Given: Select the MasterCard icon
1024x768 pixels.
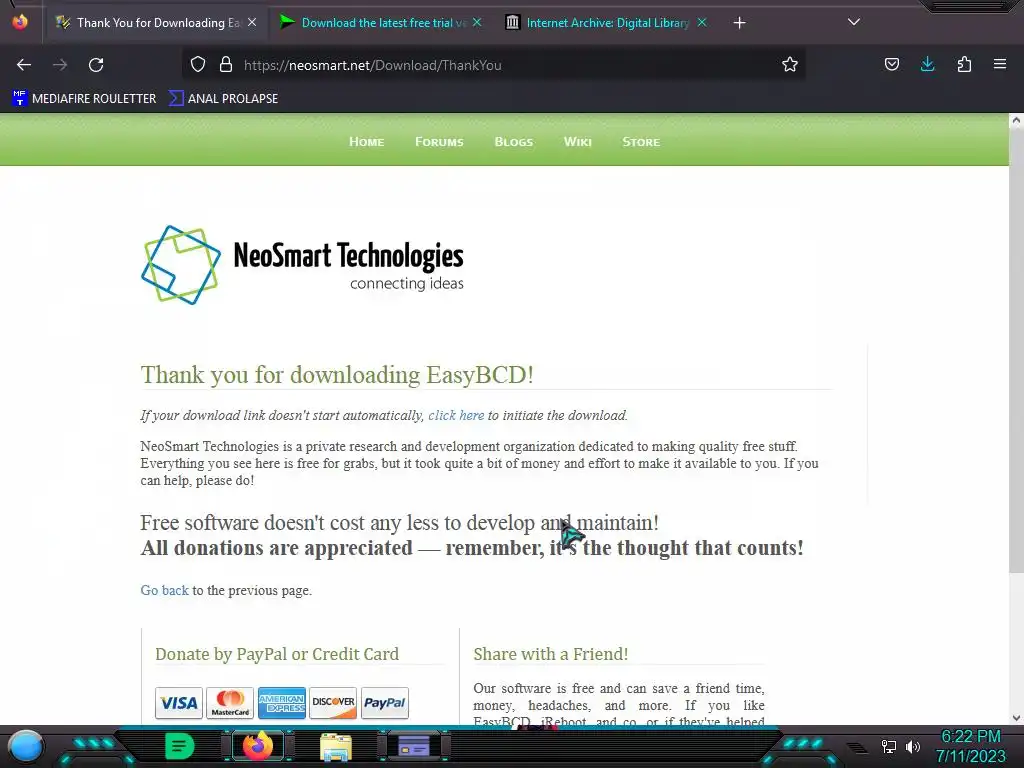Looking at the screenshot, I should tap(230, 703).
